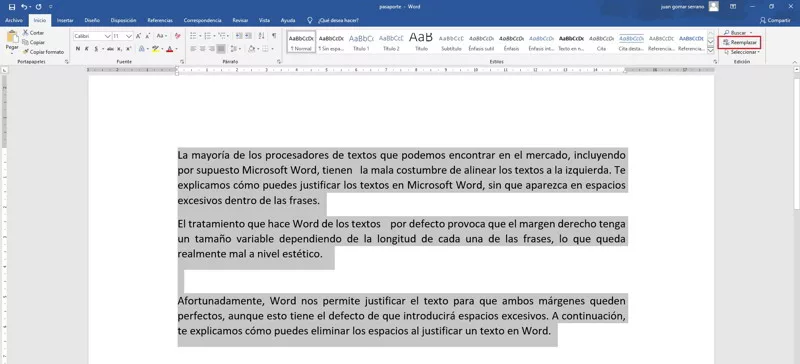Open the Fuente dialog launcher
The height and width of the screenshot is (364, 800).
tap(182, 61)
